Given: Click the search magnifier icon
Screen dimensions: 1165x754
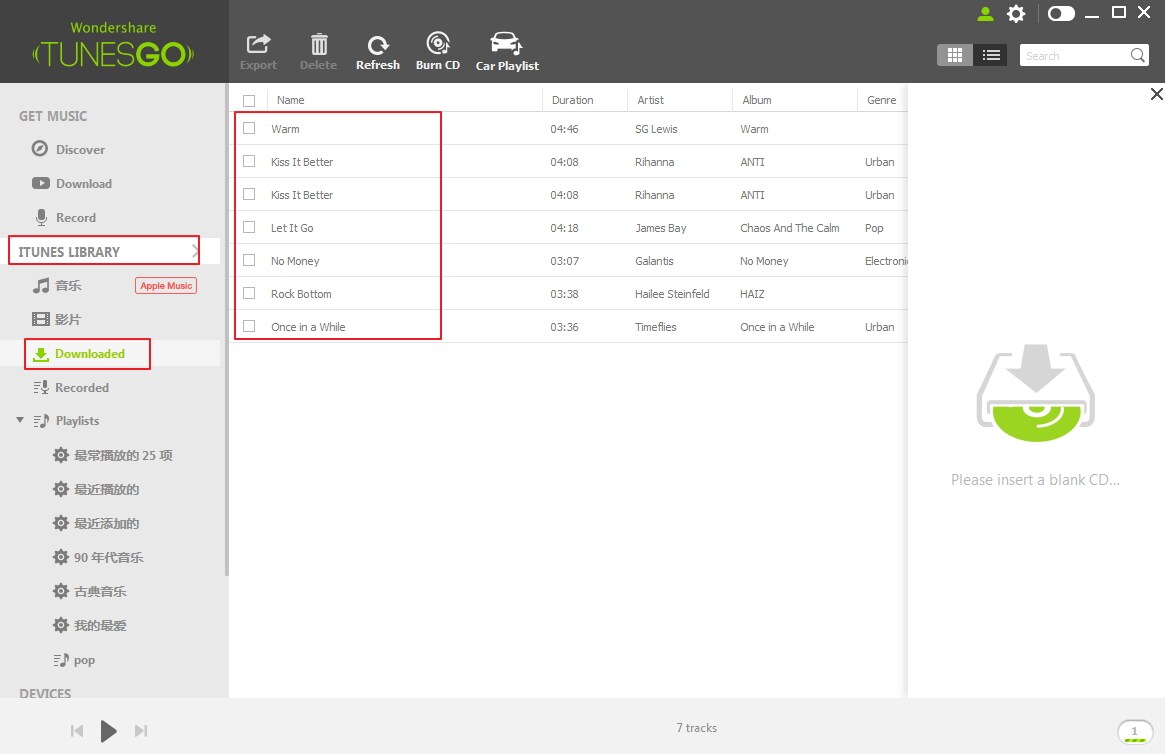Looking at the screenshot, I should [x=1138, y=55].
